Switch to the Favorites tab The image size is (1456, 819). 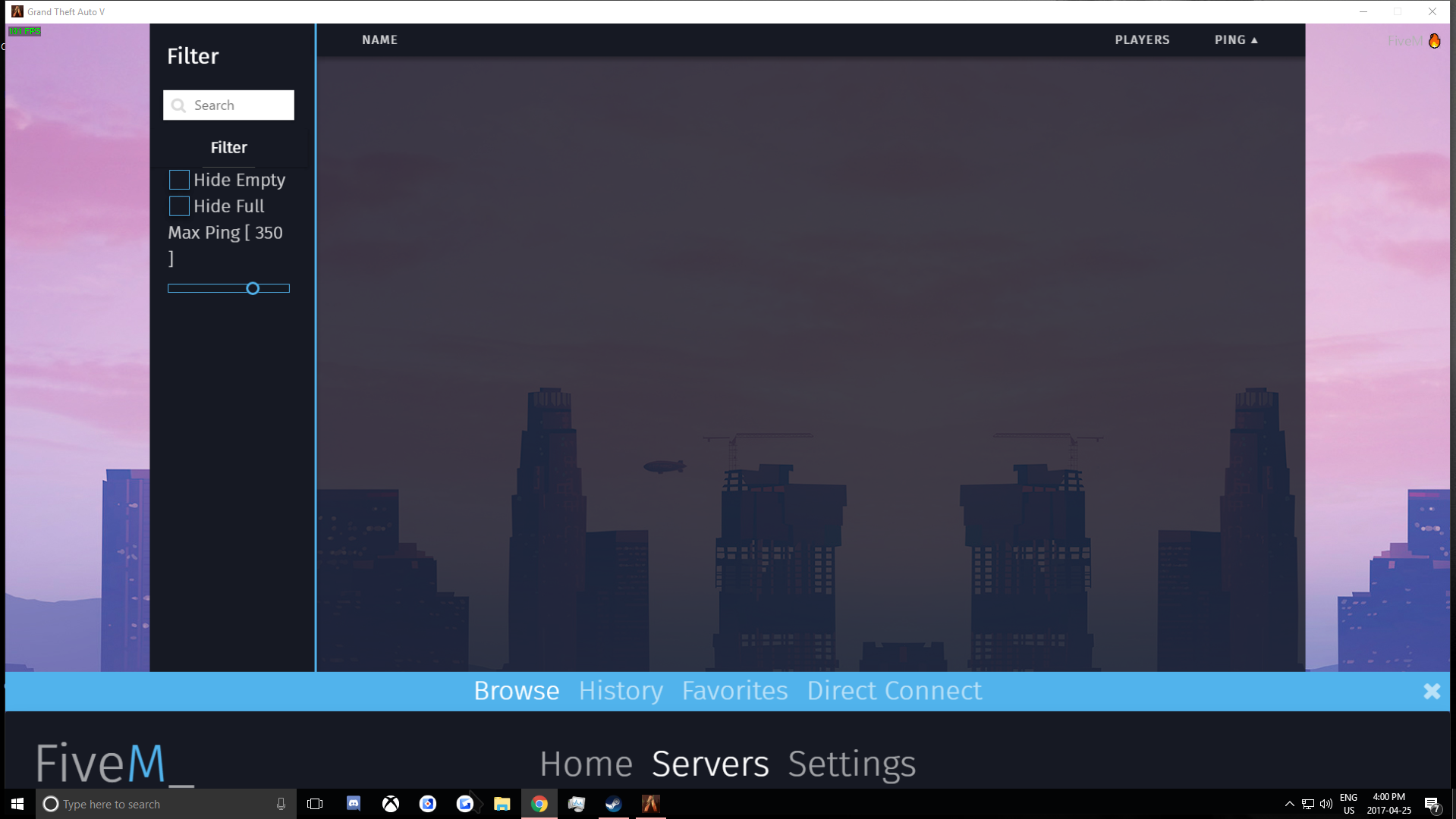(734, 691)
